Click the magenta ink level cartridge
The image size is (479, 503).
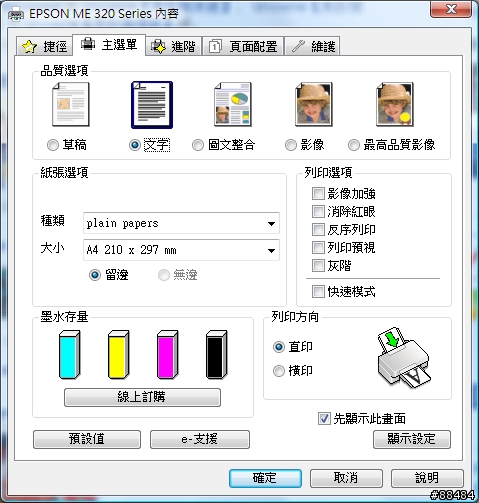[168, 355]
